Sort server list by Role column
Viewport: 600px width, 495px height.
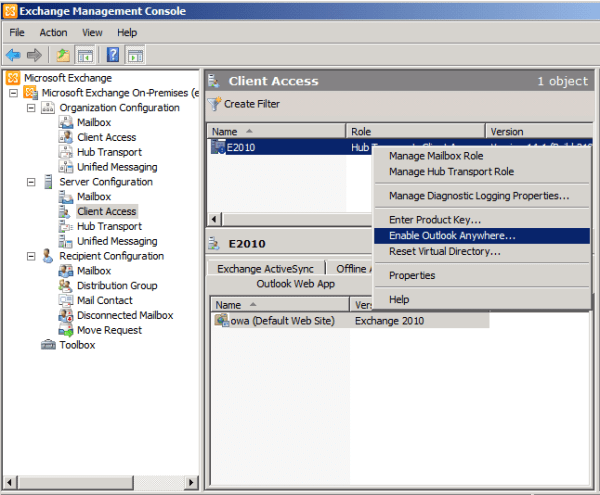[x=416, y=132]
